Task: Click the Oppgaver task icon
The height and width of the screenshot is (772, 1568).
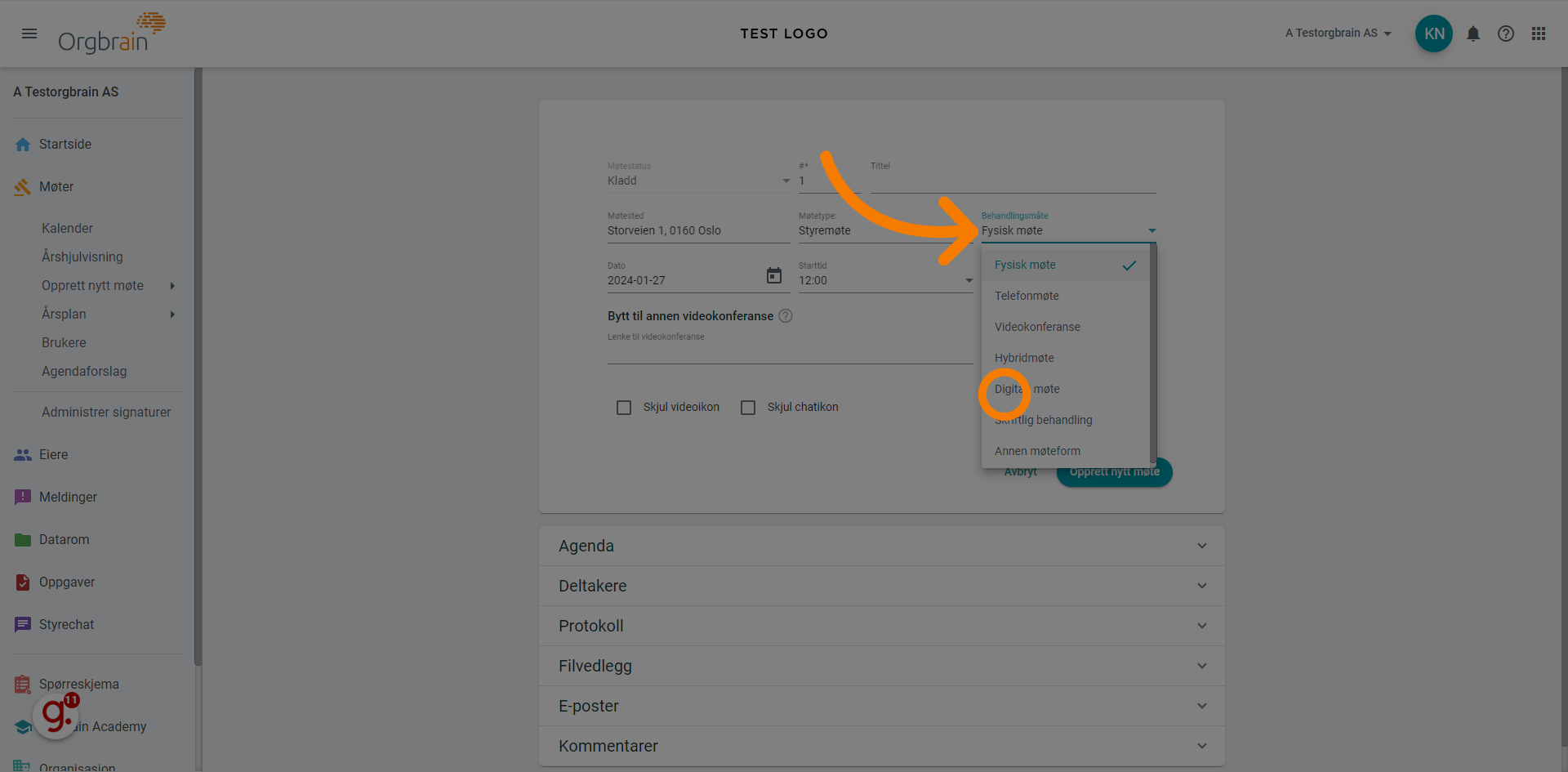Action: (23, 582)
